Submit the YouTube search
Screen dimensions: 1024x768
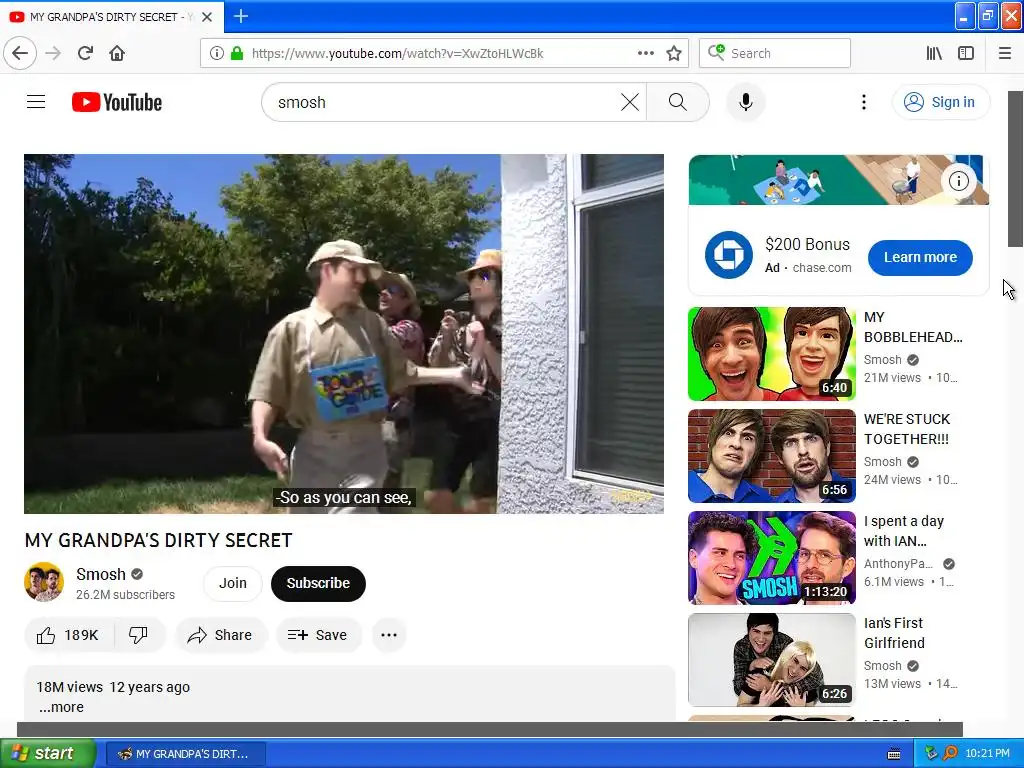click(677, 102)
